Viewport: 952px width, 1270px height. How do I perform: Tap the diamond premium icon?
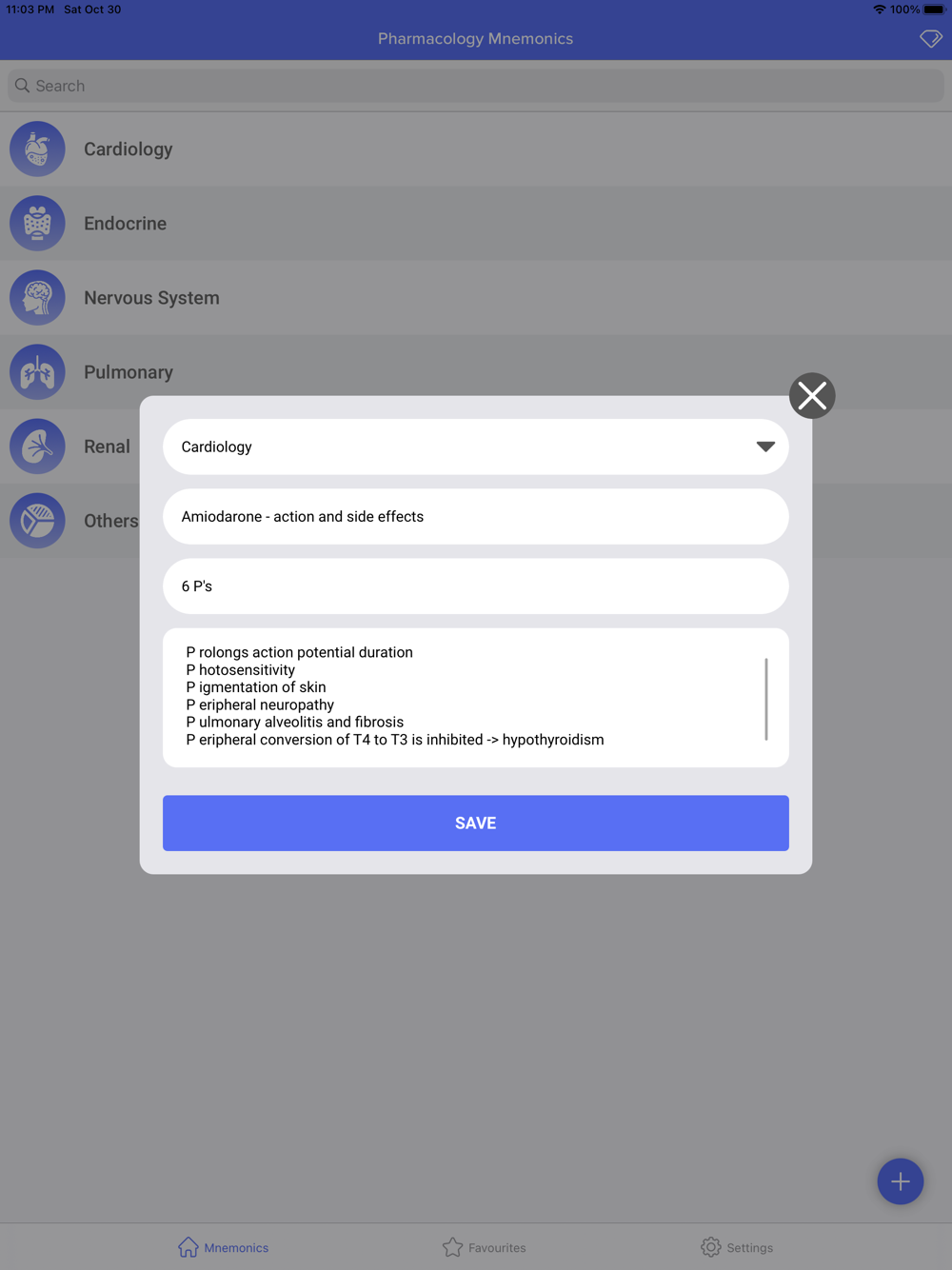(930, 38)
